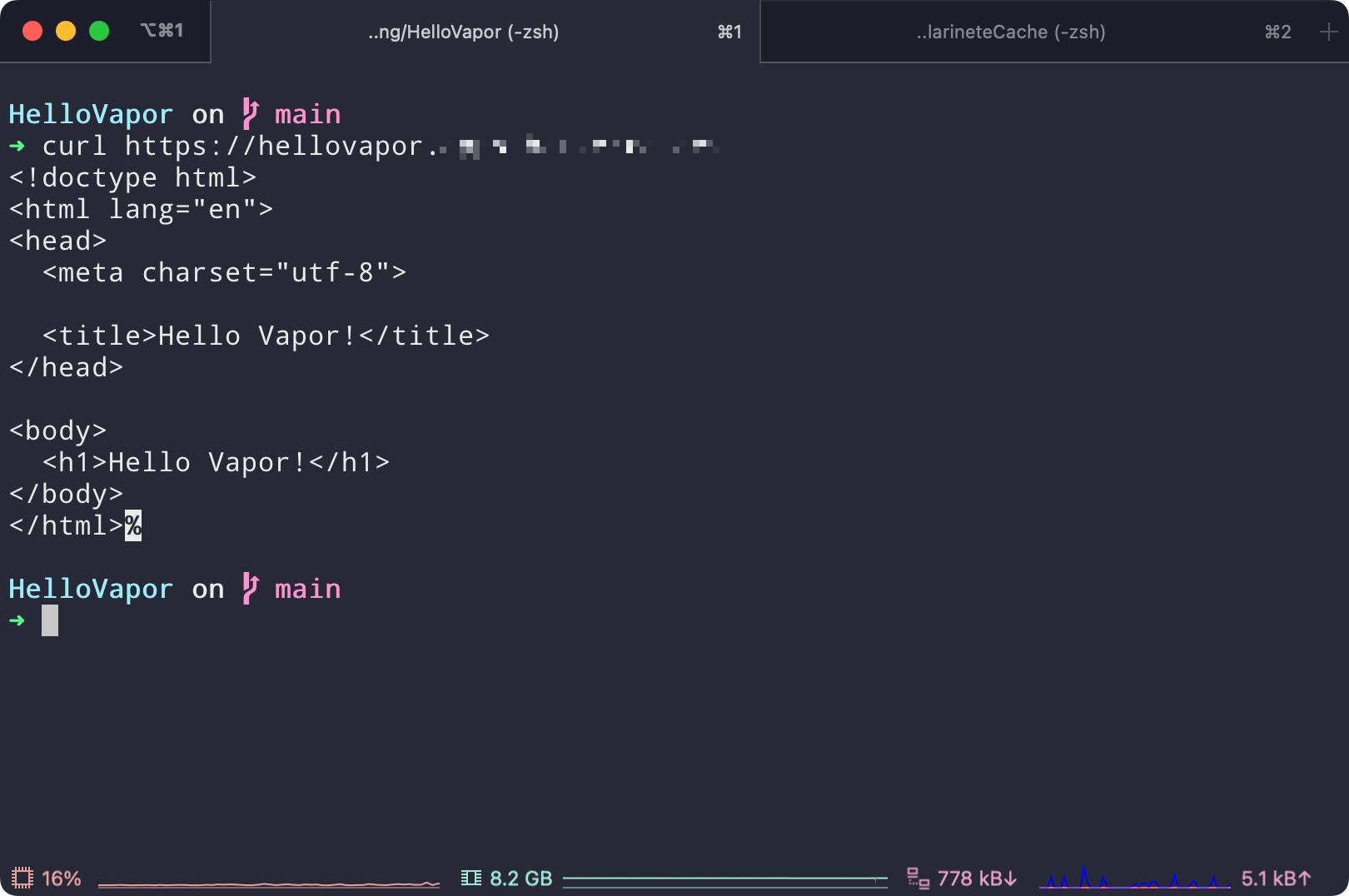
Task: Switch to the ..ng/HelloVapor (-zsh) tab
Action: pos(485,32)
